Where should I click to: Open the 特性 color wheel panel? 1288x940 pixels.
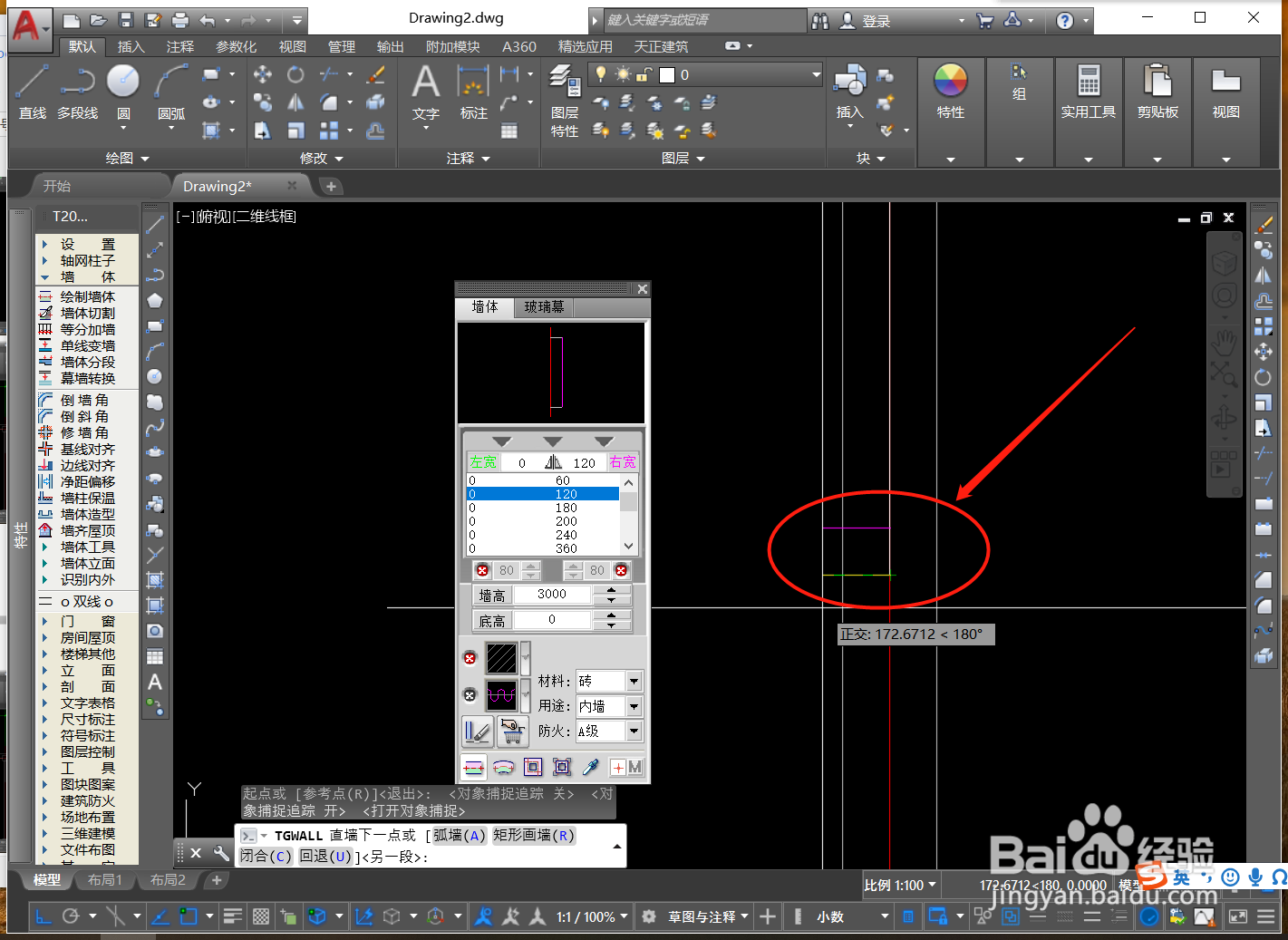click(x=950, y=91)
